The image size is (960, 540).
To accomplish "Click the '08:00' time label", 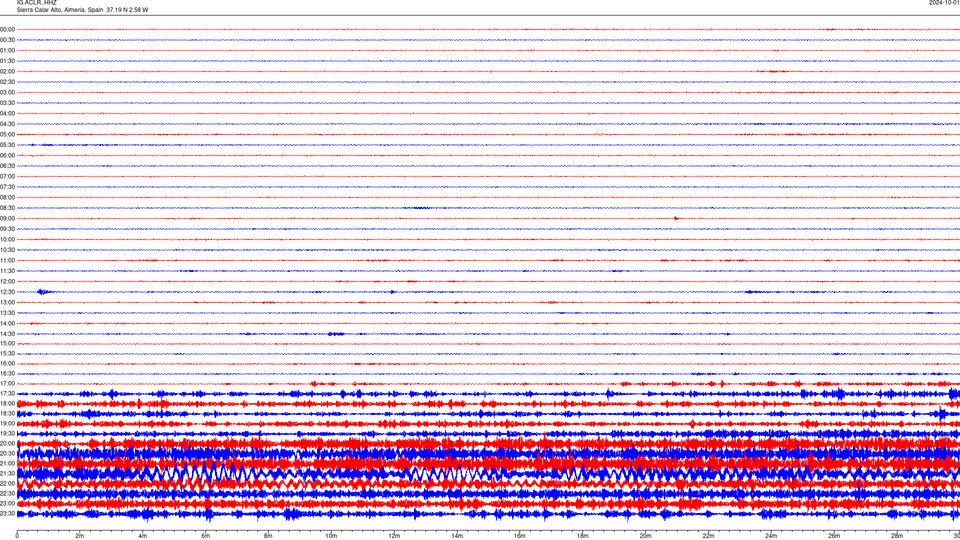I will click(7, 197).
